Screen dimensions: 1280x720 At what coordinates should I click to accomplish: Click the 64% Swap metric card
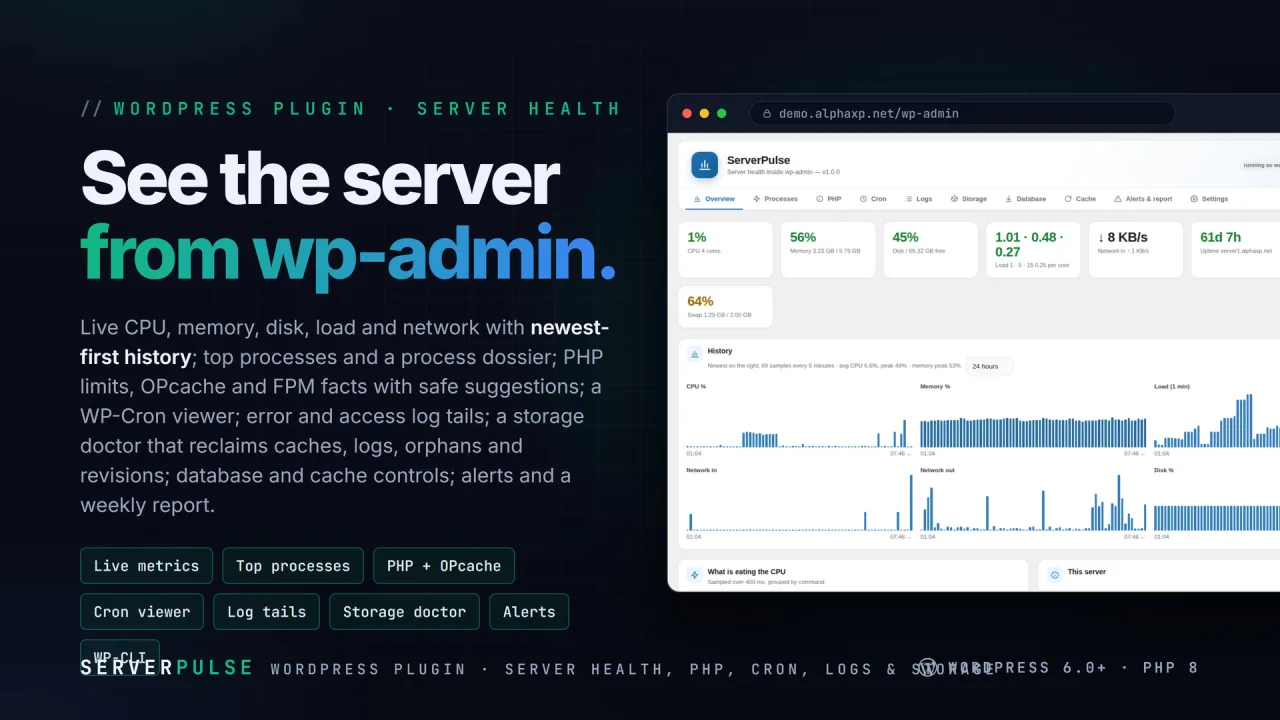click(x=725, y=306)
